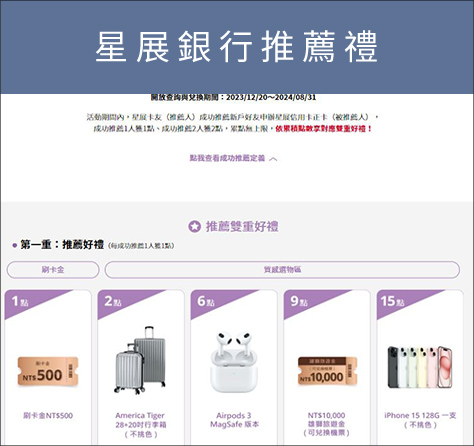This screenshot has width=474, height=446.
Task: Open the 點我查看成功推薦定義 link
Action: click(227, 158)
